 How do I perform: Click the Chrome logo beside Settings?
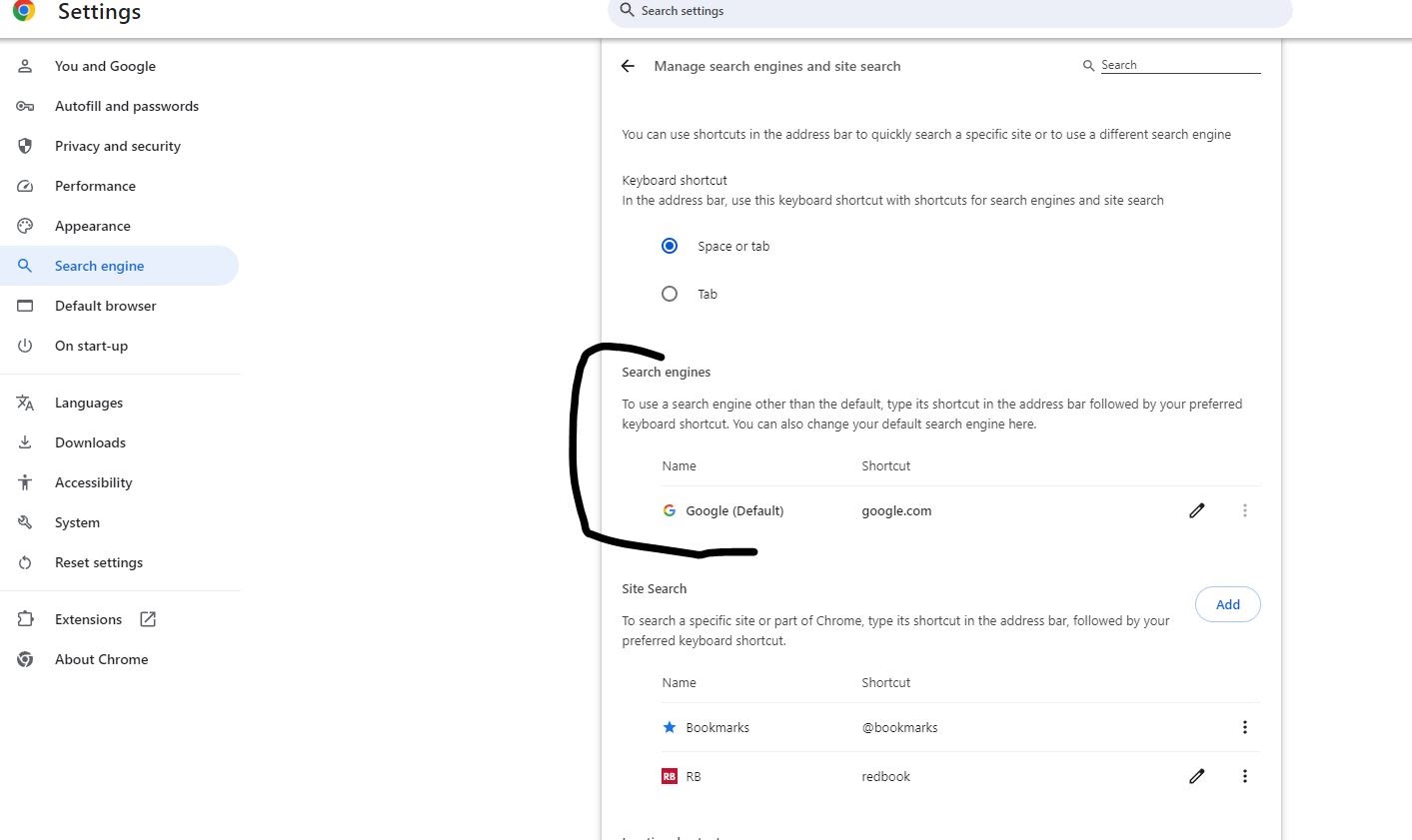click(24, 10)
